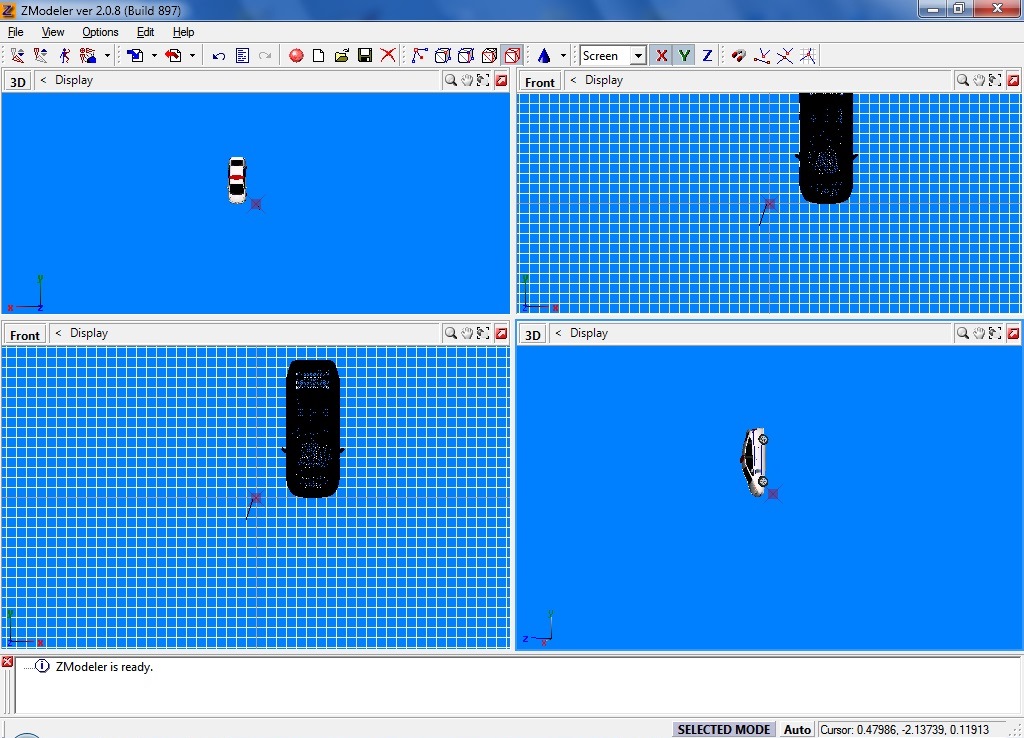The width and height of the screenshot is (1024, 738).
Task: Toggle the X axis constraint
Action: (x=662, y=56)
